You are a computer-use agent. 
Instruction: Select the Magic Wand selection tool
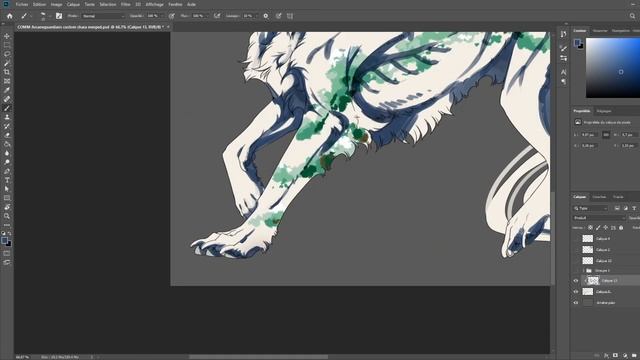7,63
